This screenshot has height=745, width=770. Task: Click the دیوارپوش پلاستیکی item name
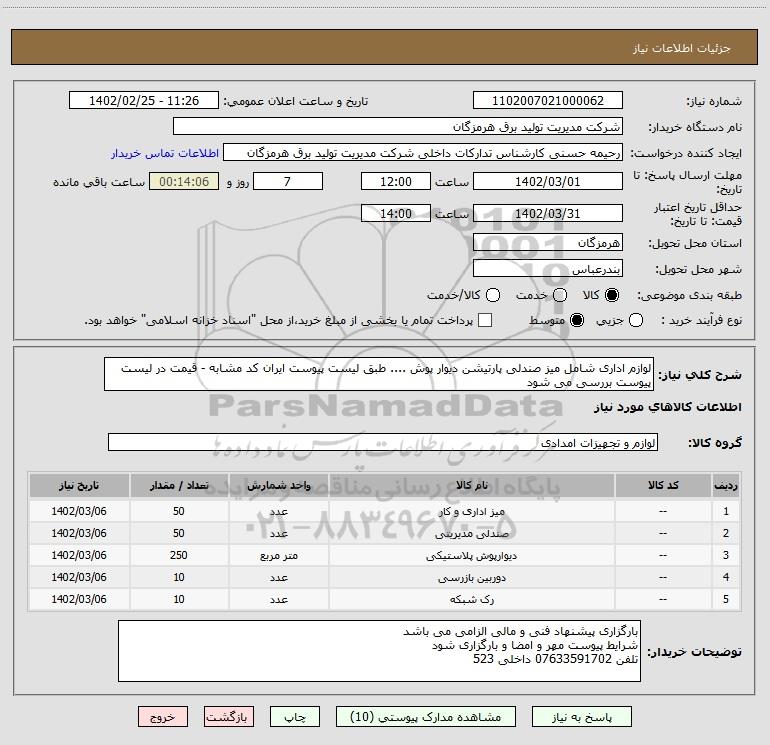(471, 555)
